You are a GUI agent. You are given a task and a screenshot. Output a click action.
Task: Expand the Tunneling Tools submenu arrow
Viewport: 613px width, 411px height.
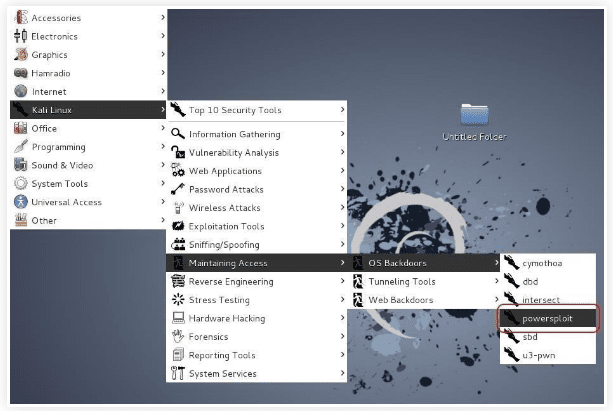click(498, 282)
